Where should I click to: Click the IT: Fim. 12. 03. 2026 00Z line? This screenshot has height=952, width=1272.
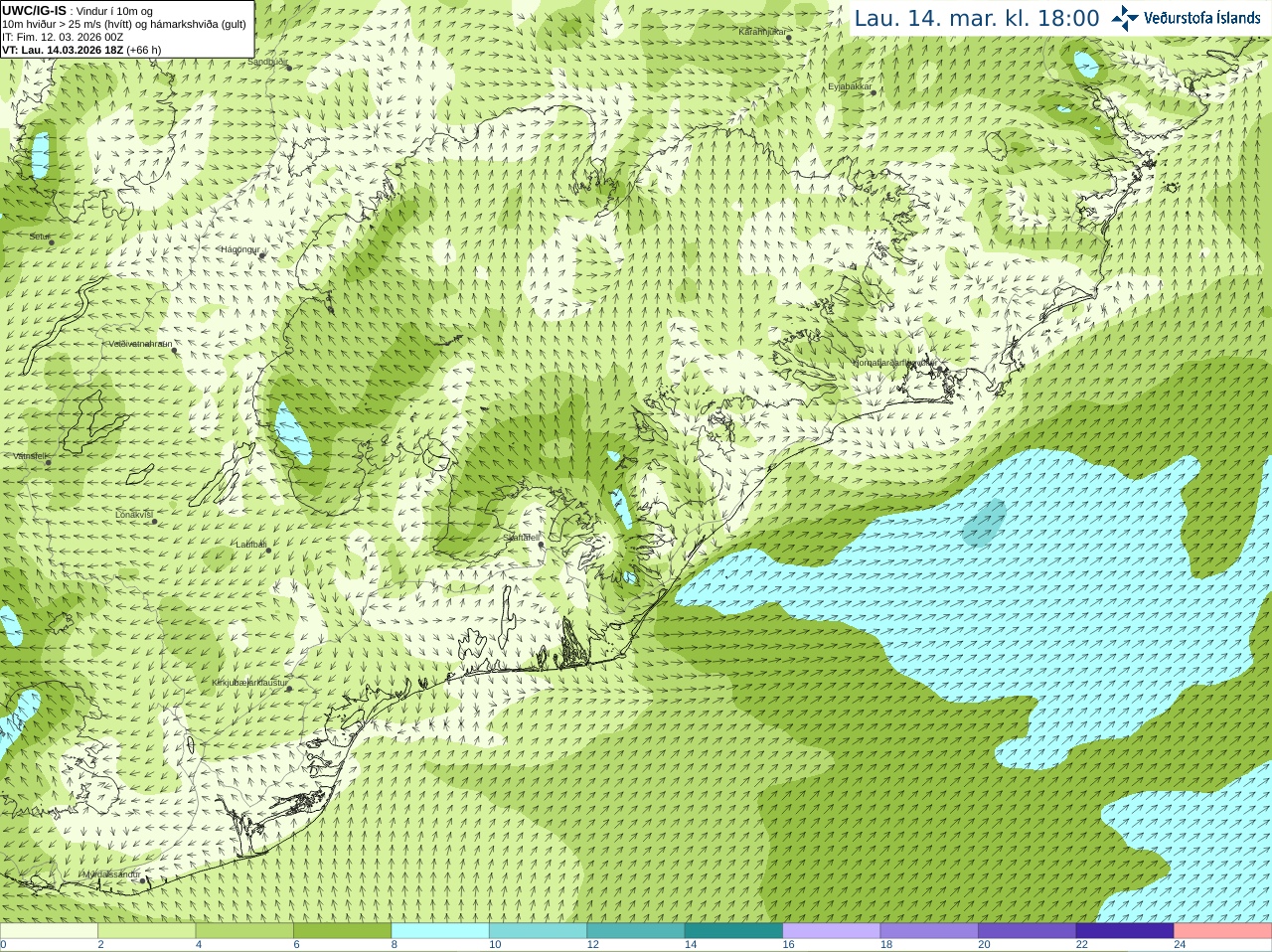[63, 37]
